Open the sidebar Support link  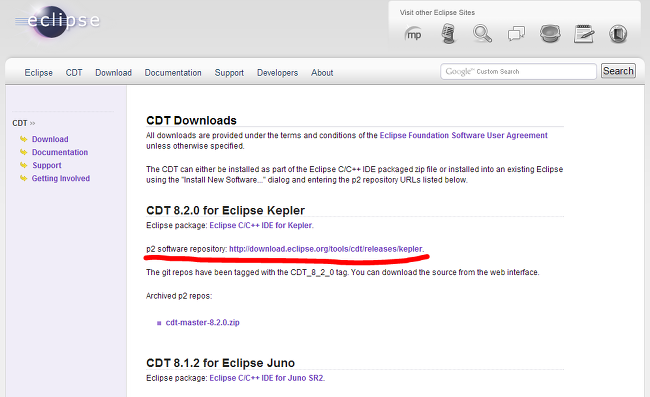47,165
